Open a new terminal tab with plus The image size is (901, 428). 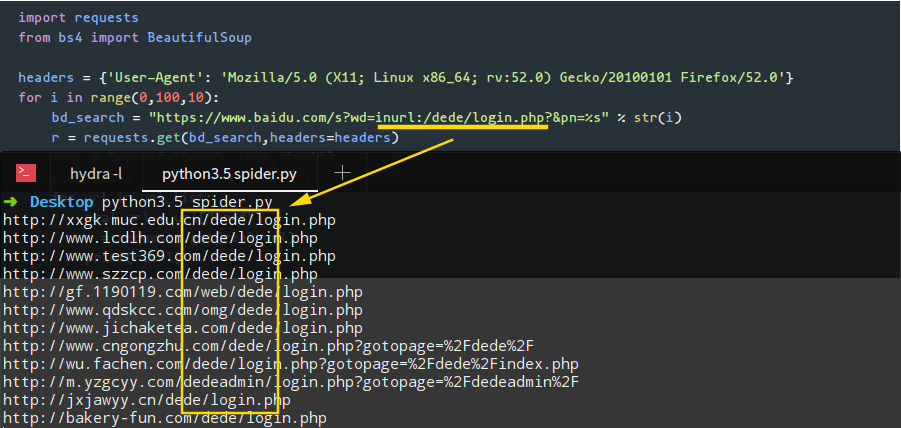tap(342, 173)
